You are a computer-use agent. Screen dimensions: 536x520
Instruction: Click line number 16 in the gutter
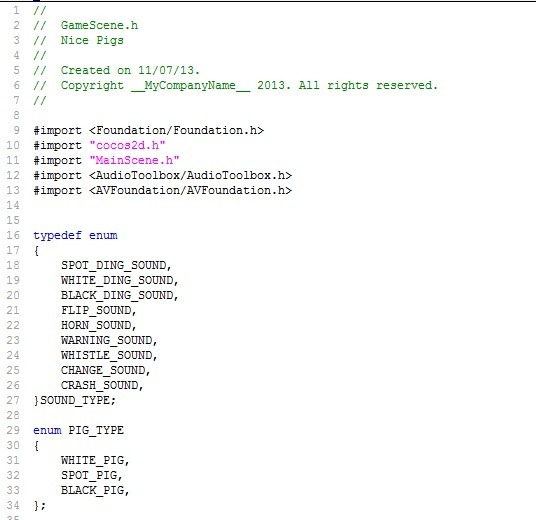[x=13, y=236]
